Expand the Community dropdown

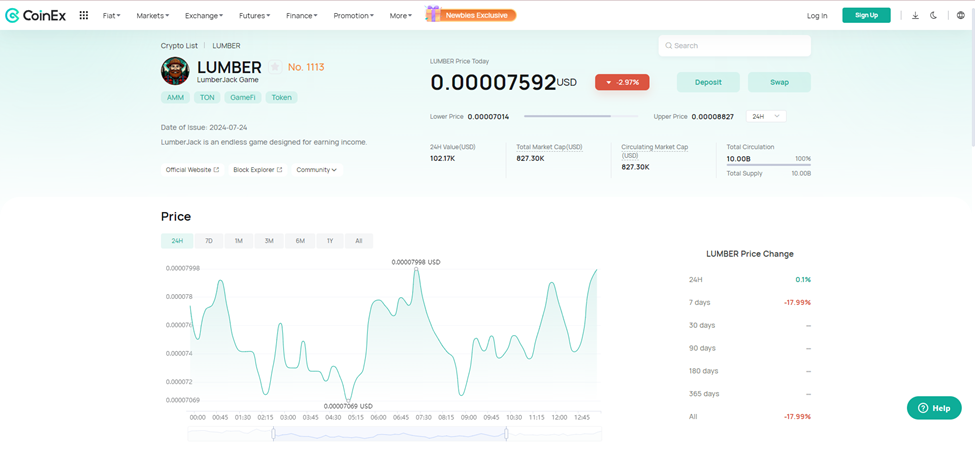(317, 170)
